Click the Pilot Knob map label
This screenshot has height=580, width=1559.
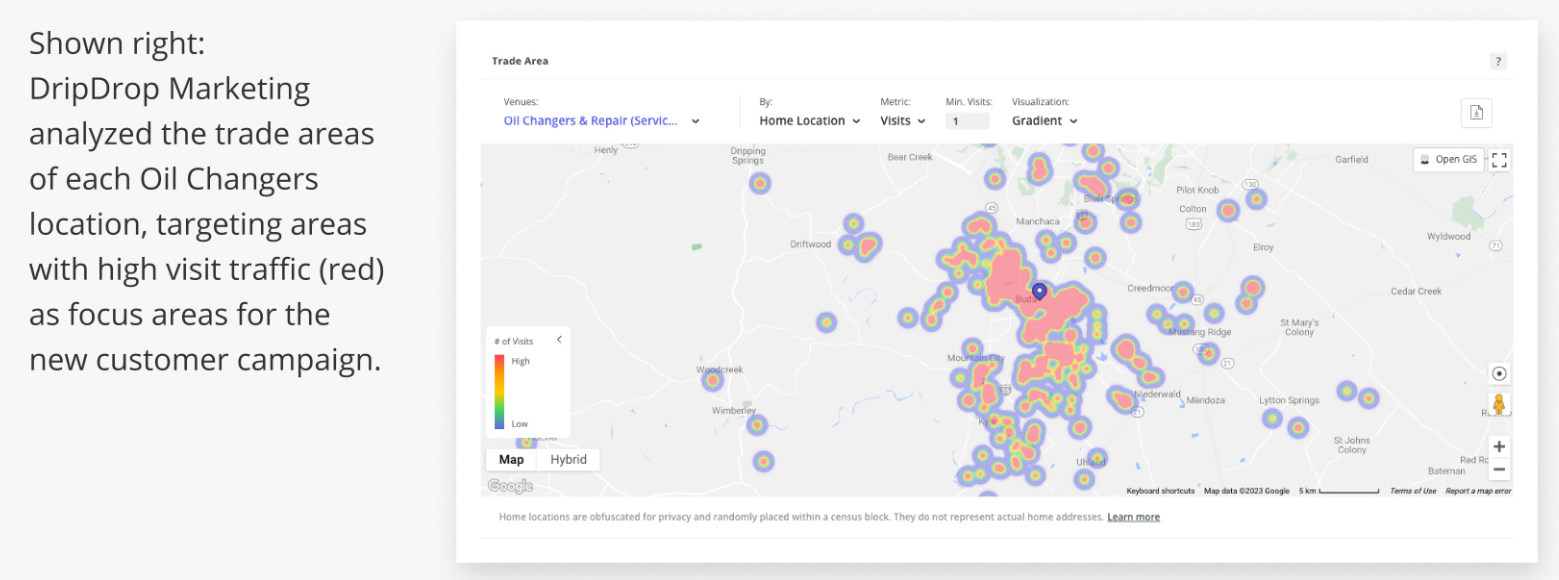tap(1197, 189)
